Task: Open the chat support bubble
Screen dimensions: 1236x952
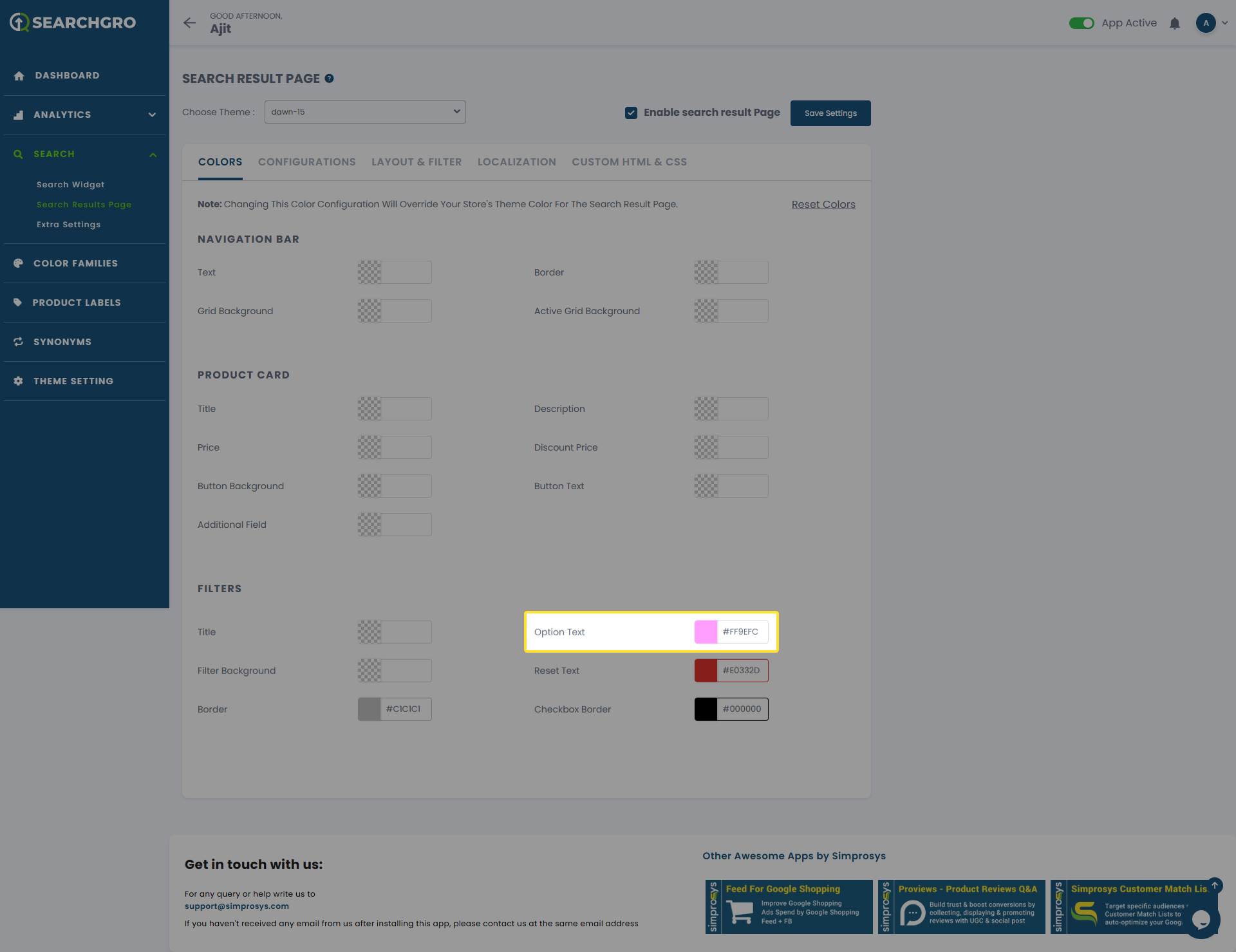Action: tap(1201, 920)
